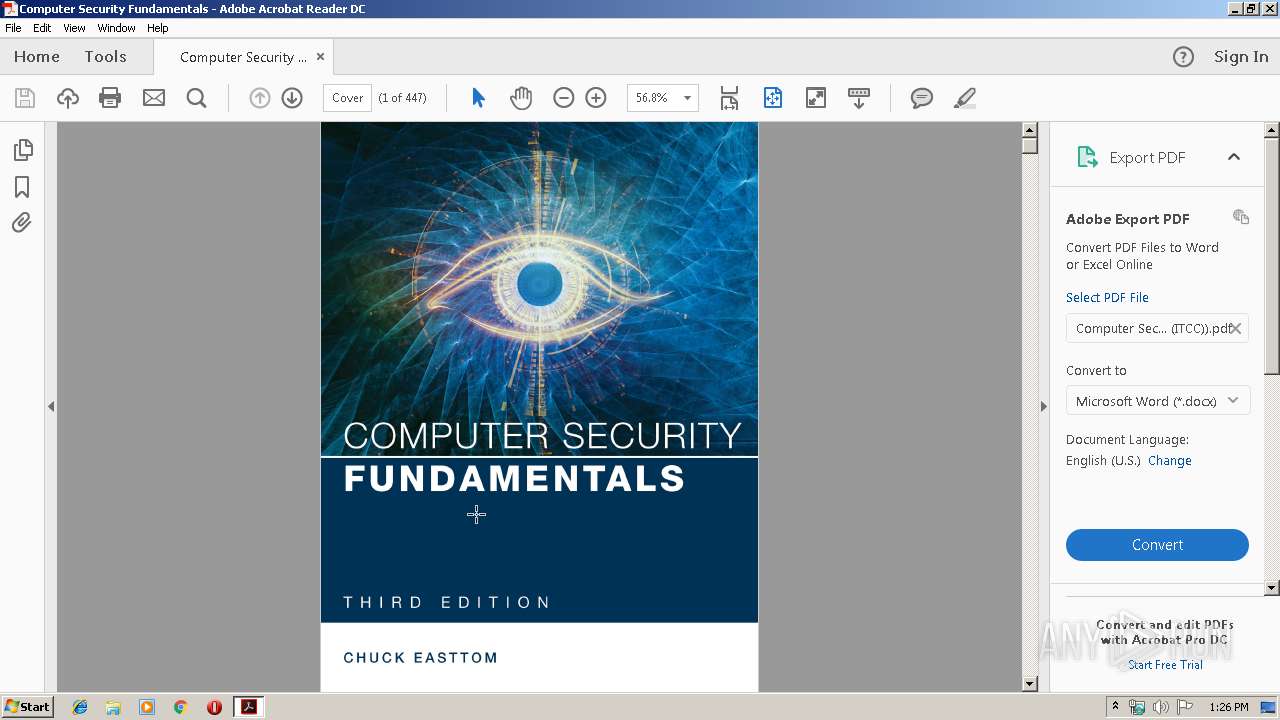Close the Computer Security document tab

(320, 57)
